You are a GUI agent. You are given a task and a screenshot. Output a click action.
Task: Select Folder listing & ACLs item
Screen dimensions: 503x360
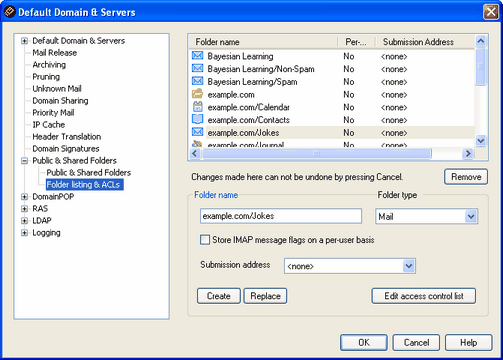point(85,185)
